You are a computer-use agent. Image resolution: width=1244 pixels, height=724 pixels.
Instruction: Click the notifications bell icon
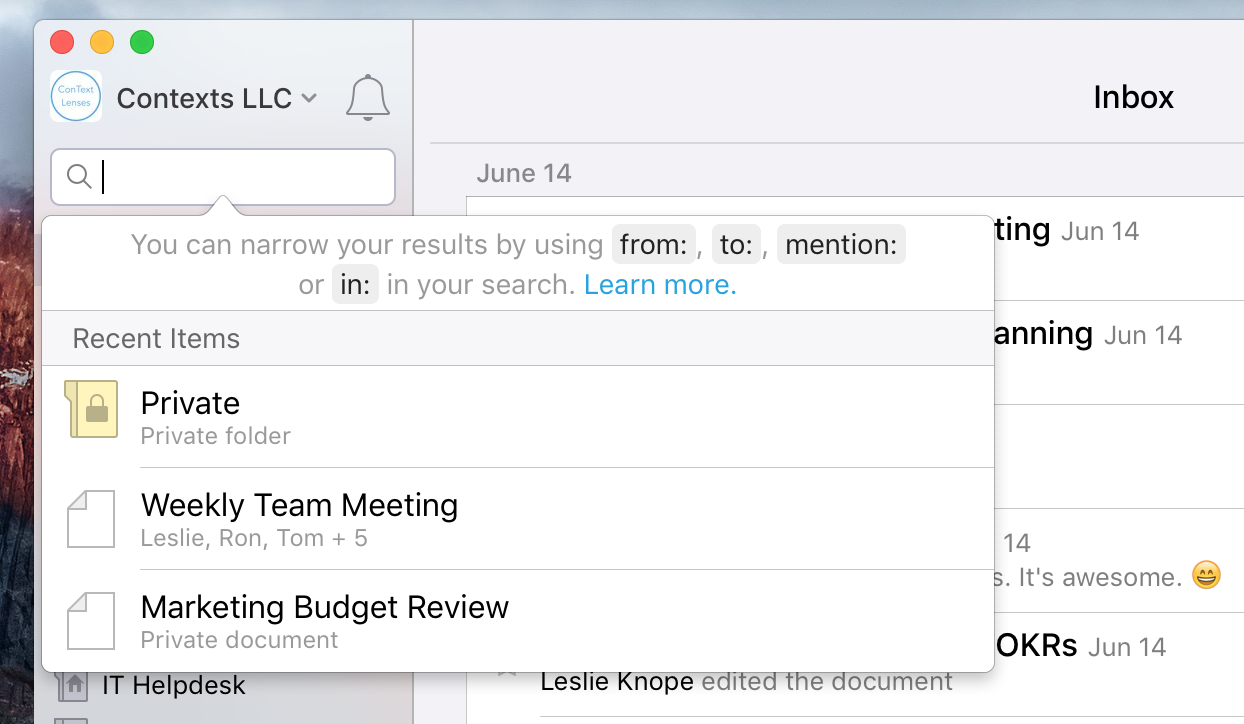click(367, 98)
